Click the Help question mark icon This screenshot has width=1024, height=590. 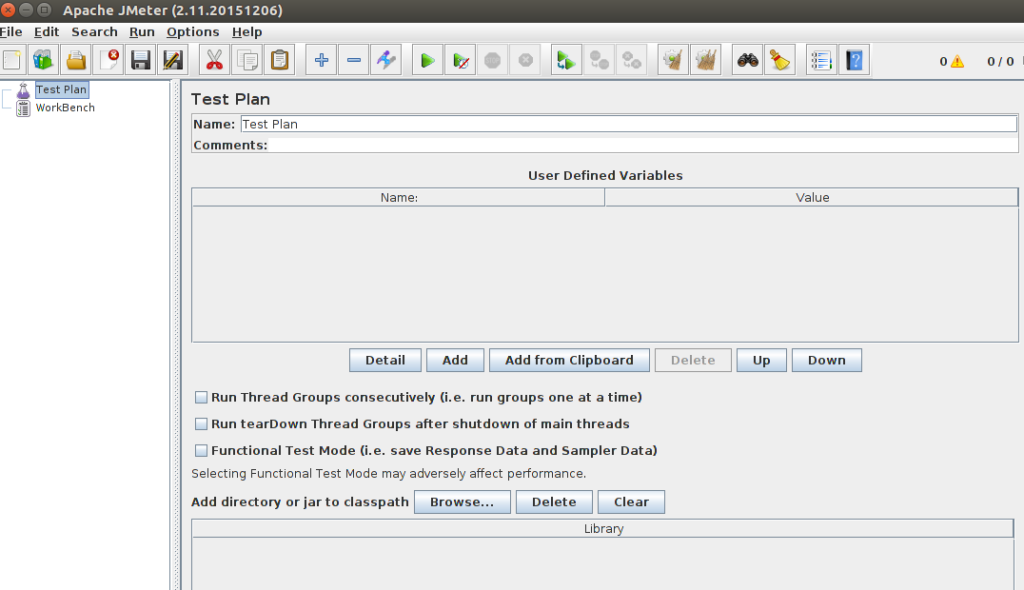pos(854,60)
